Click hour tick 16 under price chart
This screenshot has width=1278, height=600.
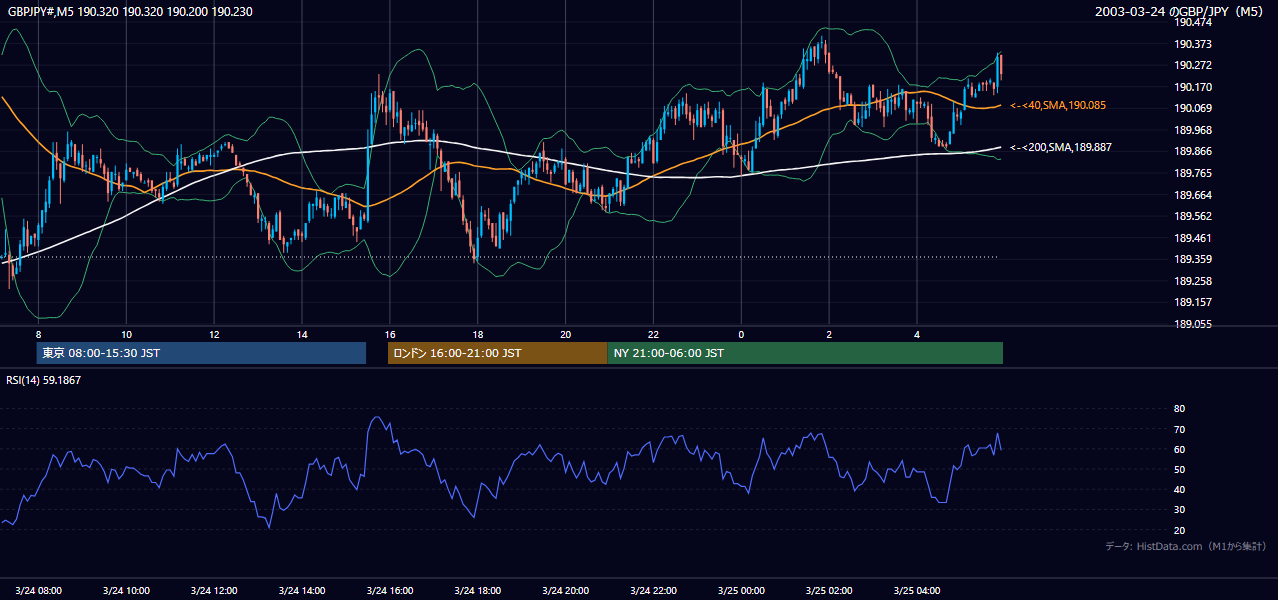(390, 334)
